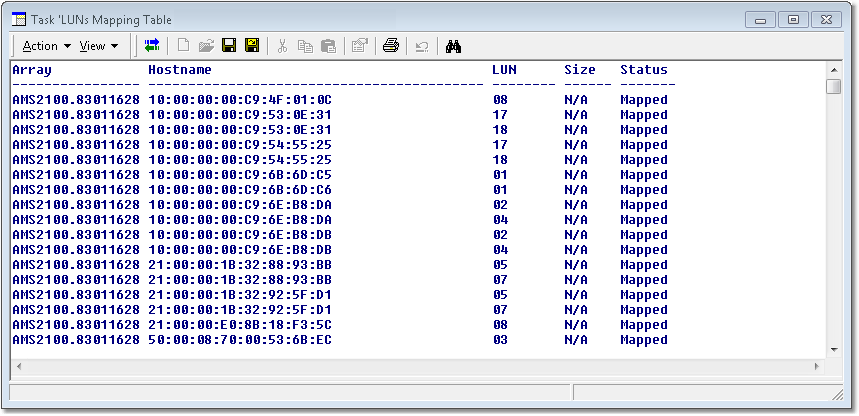
Task: Click the Save floppy disk icon
Action: [x=229, y=45]
